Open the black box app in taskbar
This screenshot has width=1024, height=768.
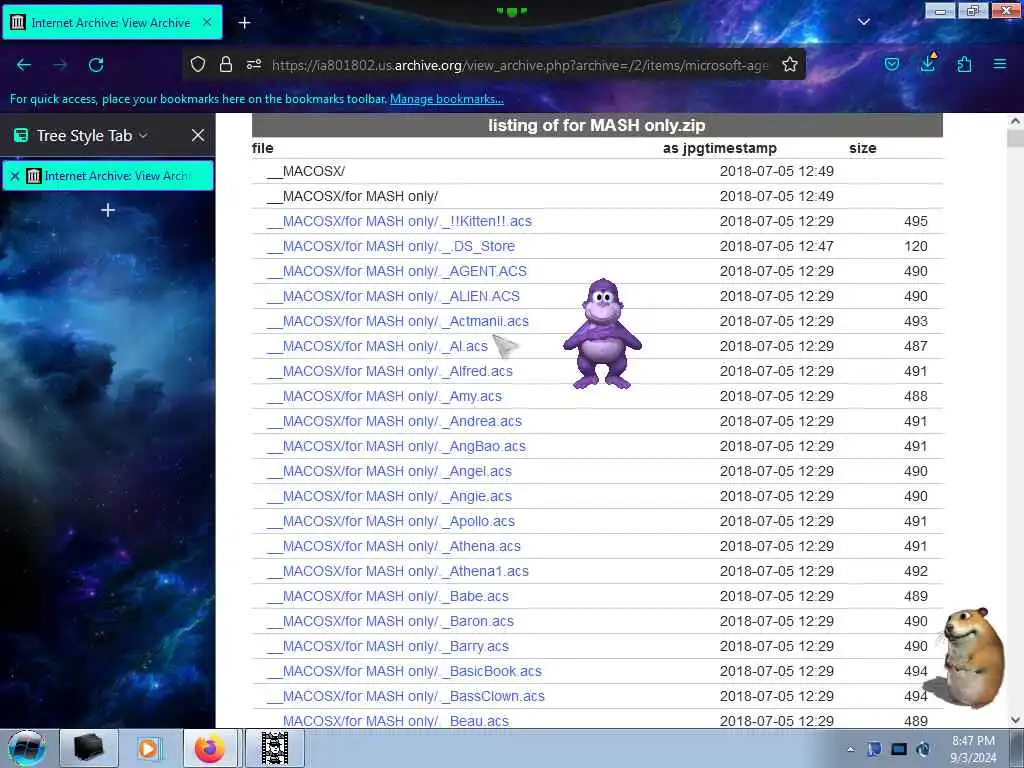click(x=89, y=748)
